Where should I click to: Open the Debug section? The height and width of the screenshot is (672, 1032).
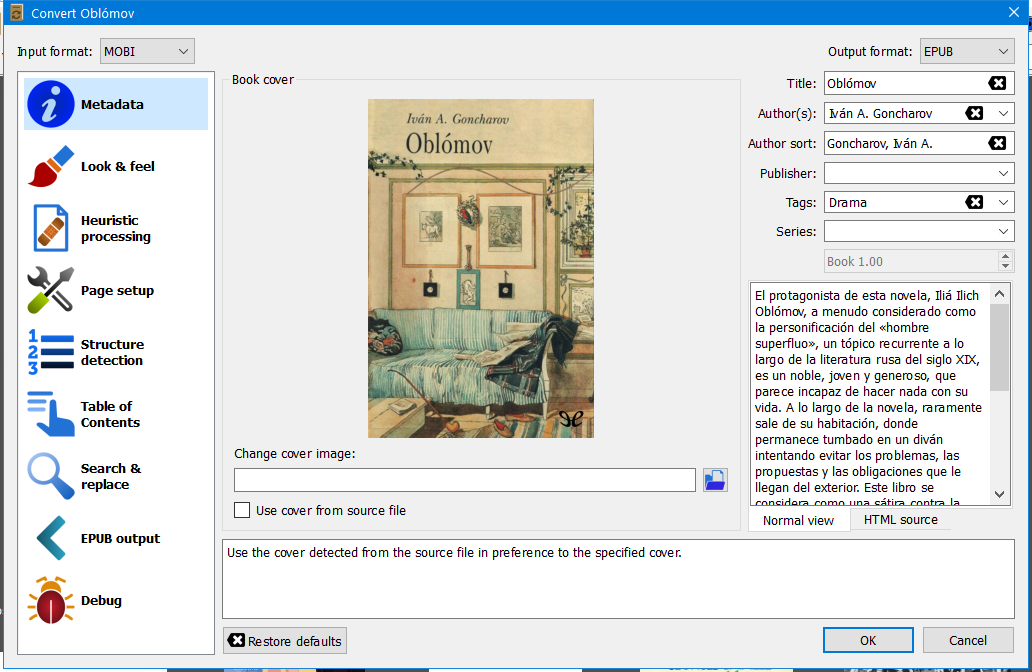116,600
